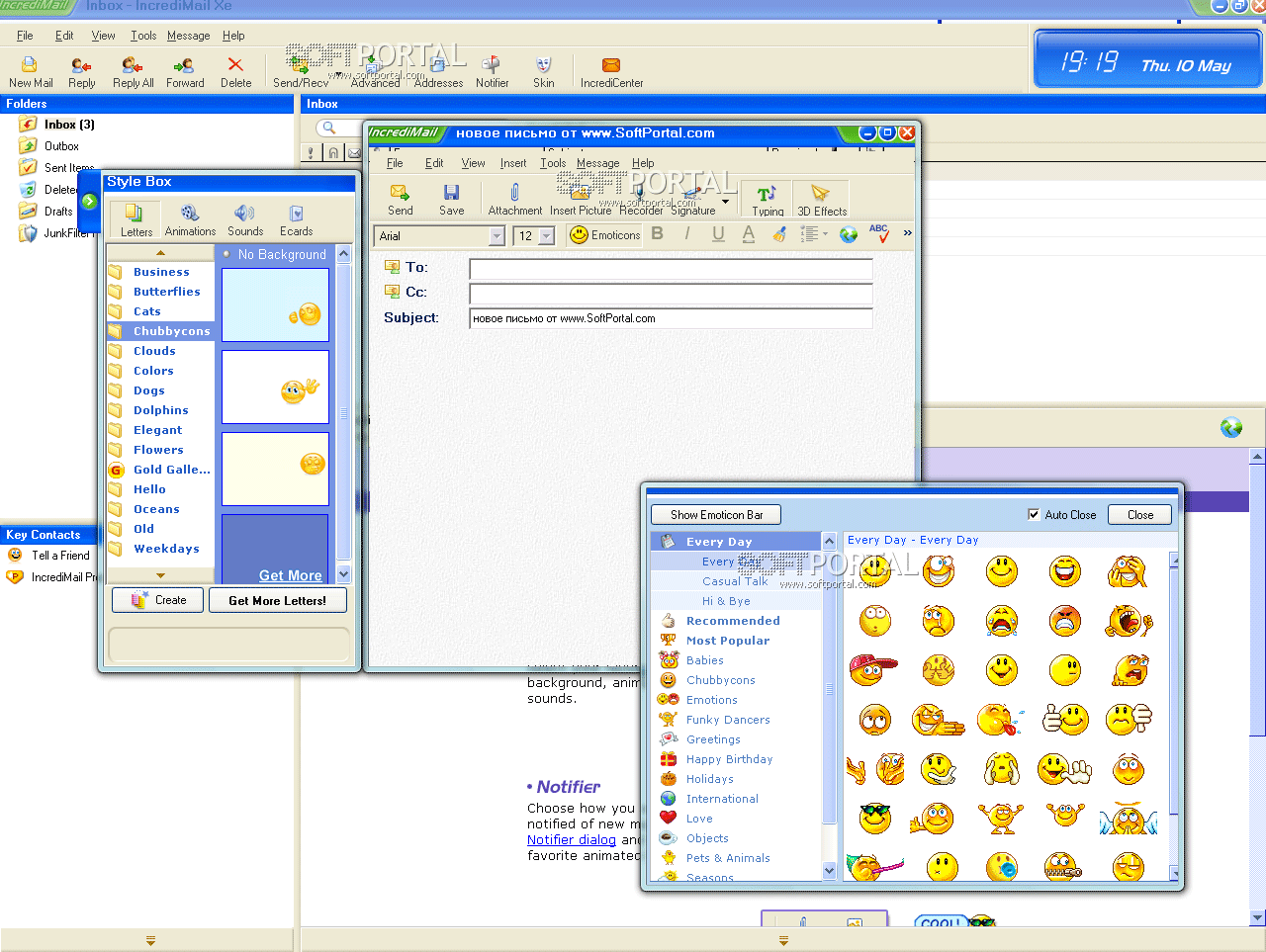Open the Animations section in Style Box

coord(190,219)
